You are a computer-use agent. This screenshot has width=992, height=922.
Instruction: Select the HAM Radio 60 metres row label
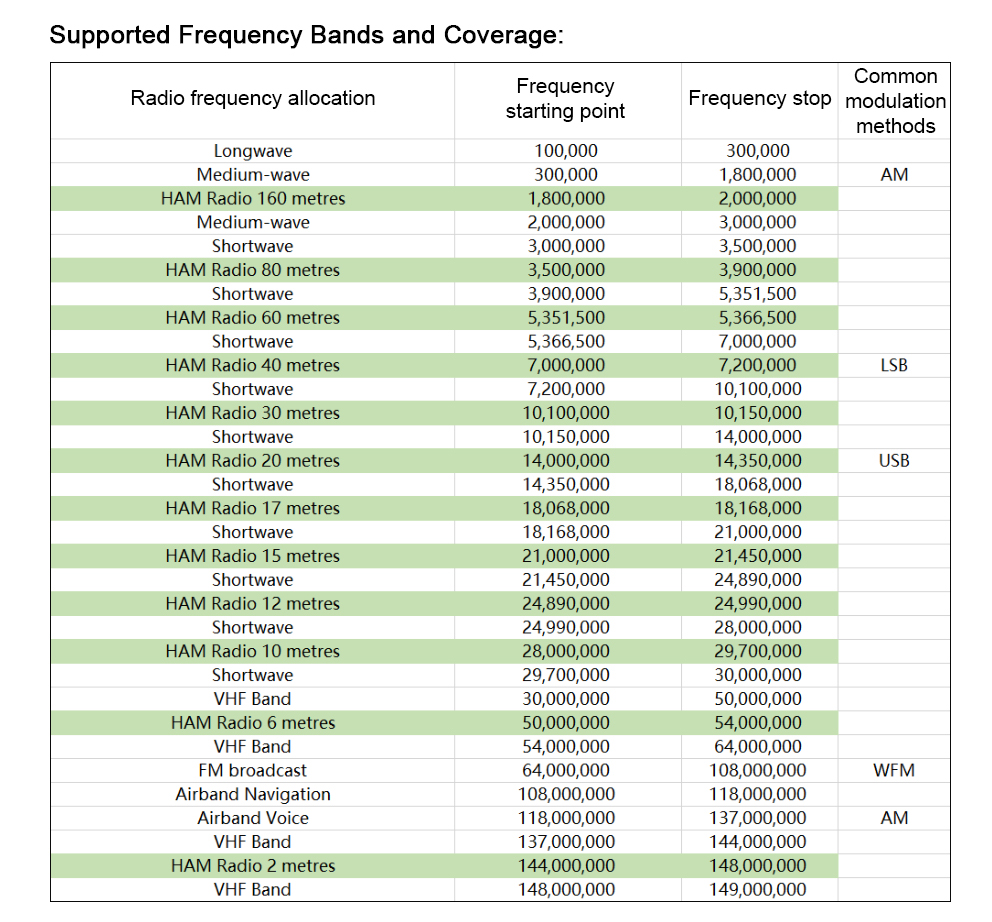pyautogui.click(x=253, y=318)
